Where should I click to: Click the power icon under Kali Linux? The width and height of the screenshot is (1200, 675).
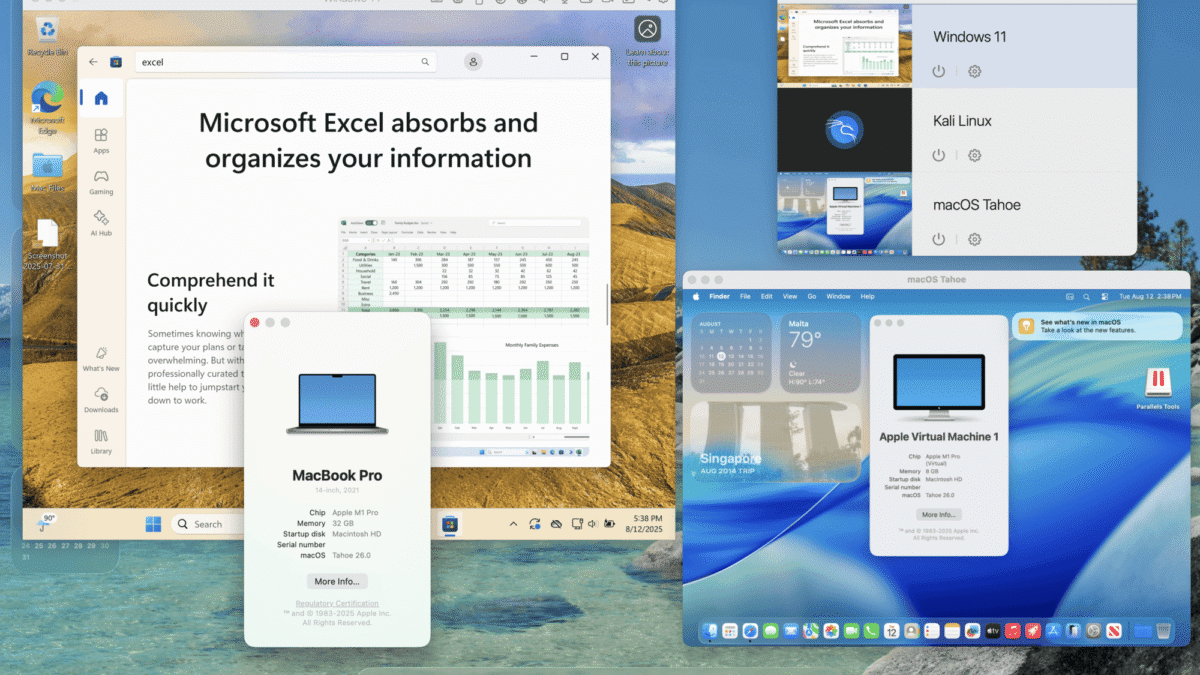click(938, 156)
